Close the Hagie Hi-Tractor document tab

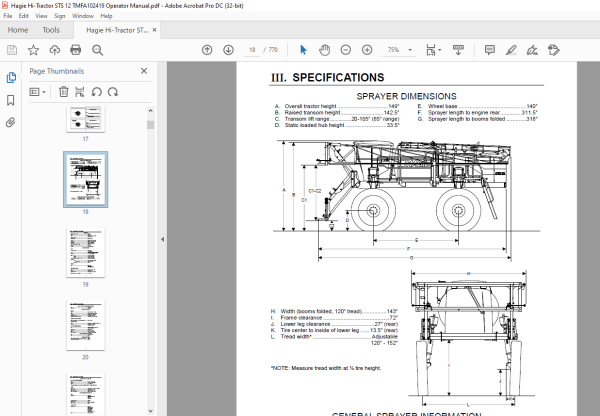[155, 30]
